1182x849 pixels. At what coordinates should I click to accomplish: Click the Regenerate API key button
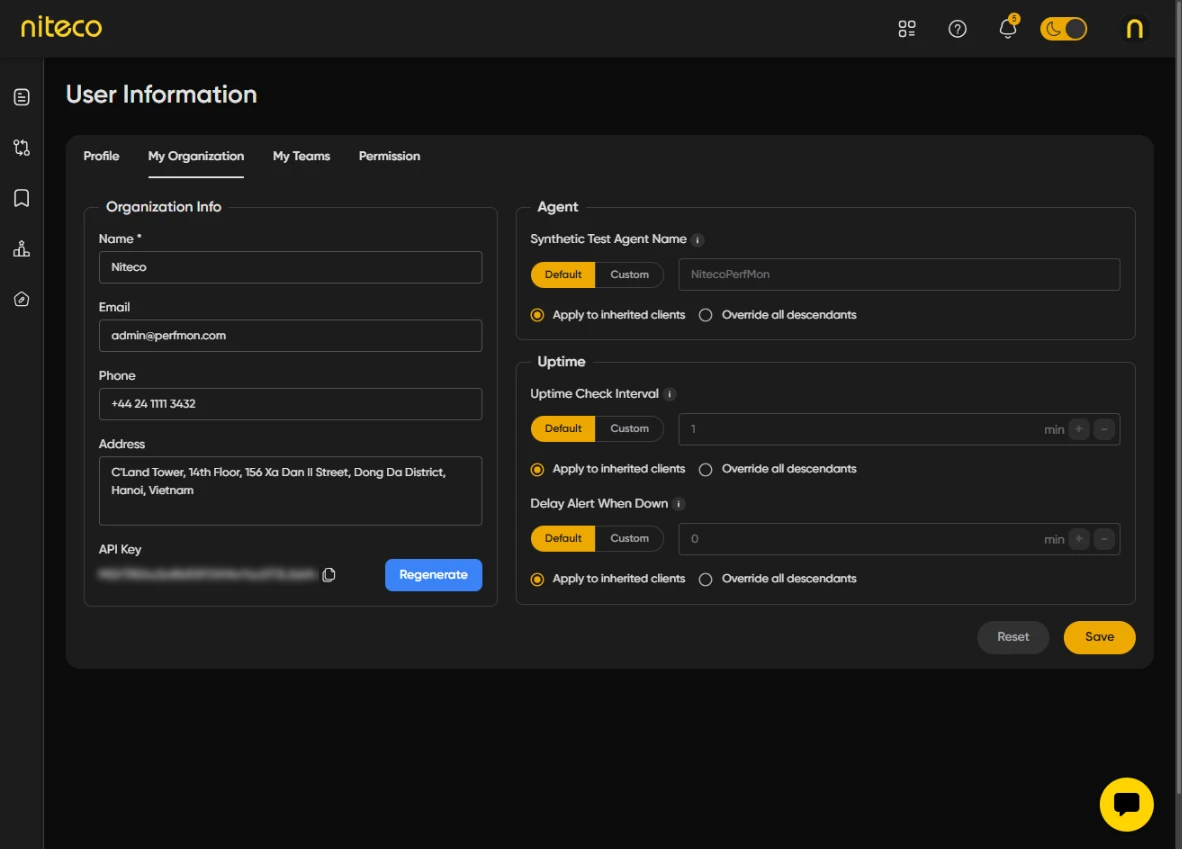point(433,575)
